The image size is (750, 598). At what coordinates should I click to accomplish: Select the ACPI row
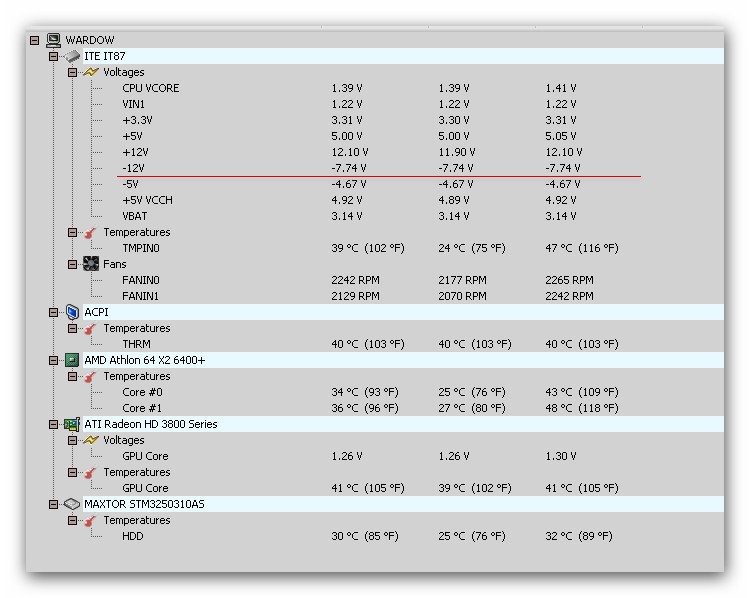pyautogui.click(x=403, y=312)
